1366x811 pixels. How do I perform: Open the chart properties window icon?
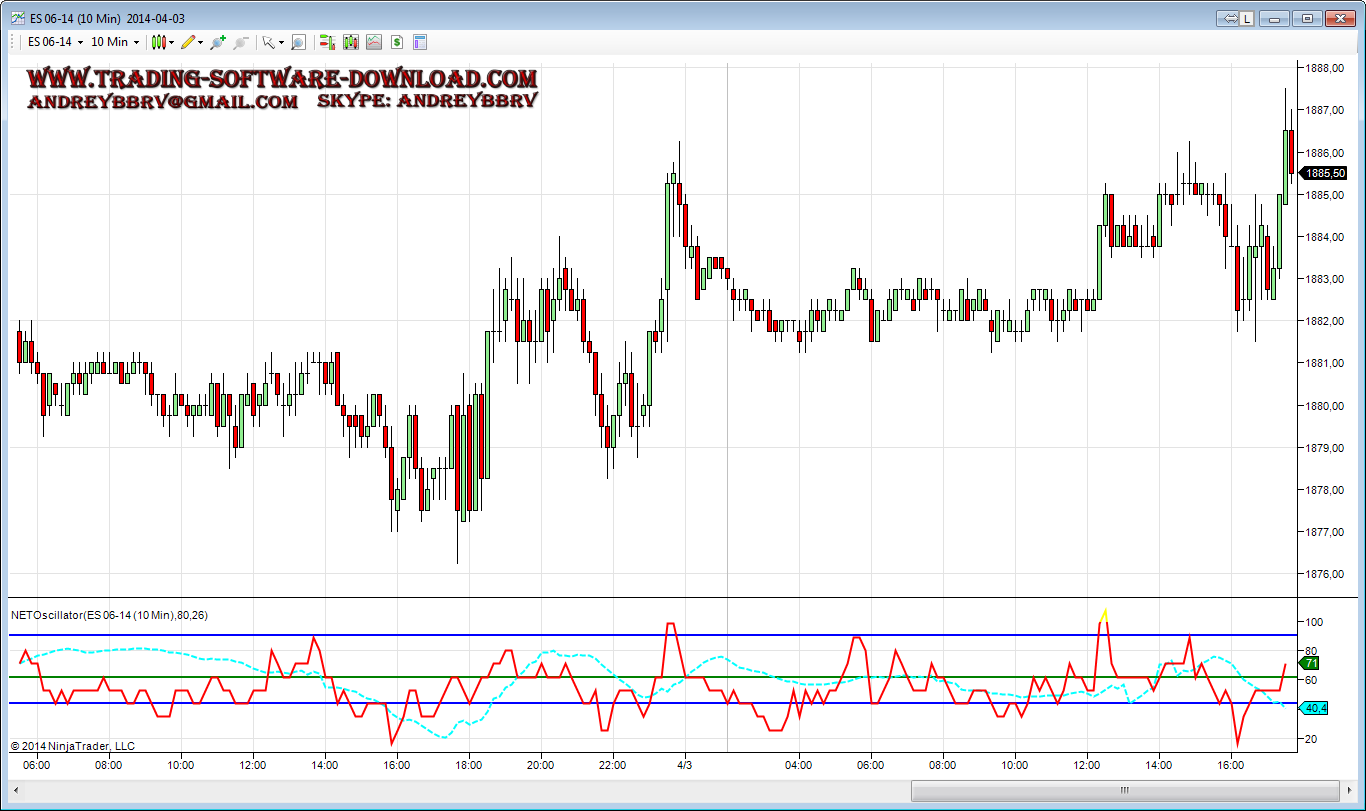[x=420, y=42]
